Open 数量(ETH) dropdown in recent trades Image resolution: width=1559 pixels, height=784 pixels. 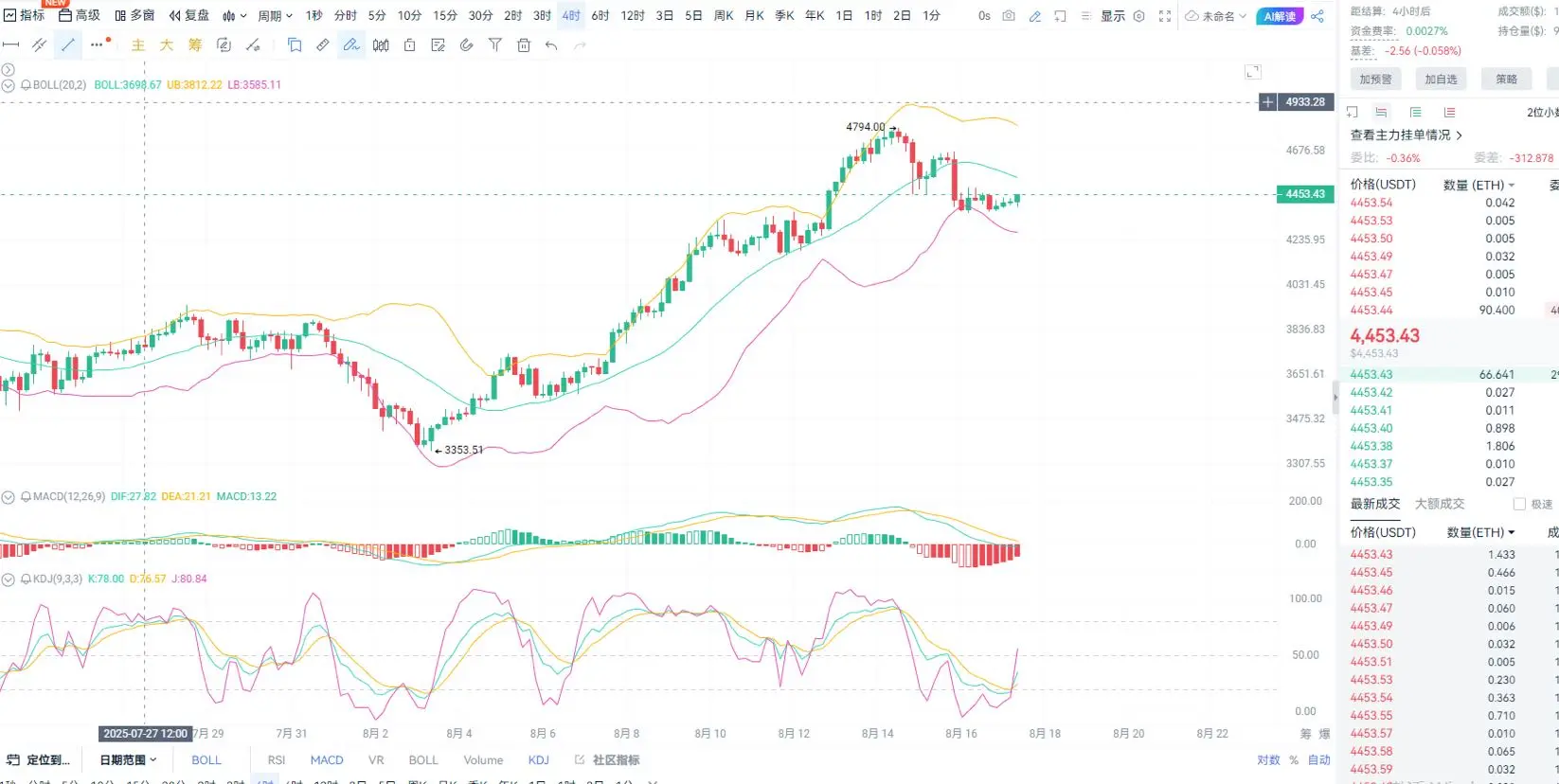1480,532
